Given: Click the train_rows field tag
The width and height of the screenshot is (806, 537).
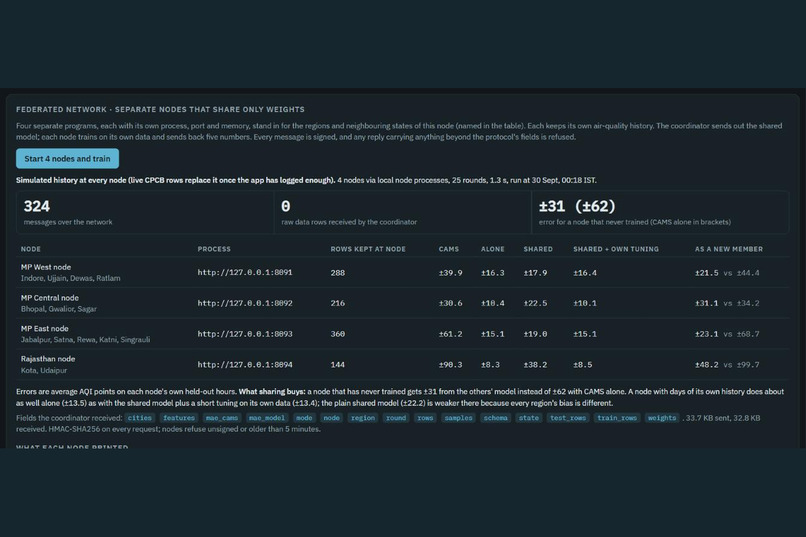Looking at the screenshot, I should tap(616, 418).
